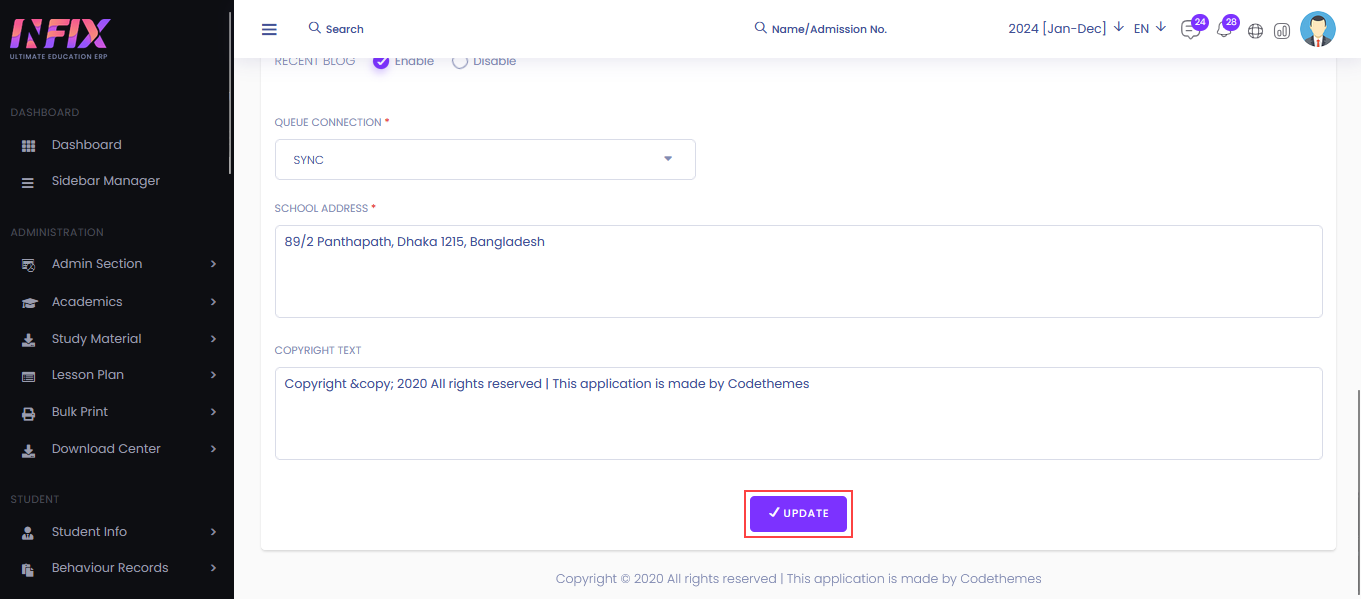Click the Study Material download icon
The height and width of the screenshot is (599, 1361).
(29, 340)
